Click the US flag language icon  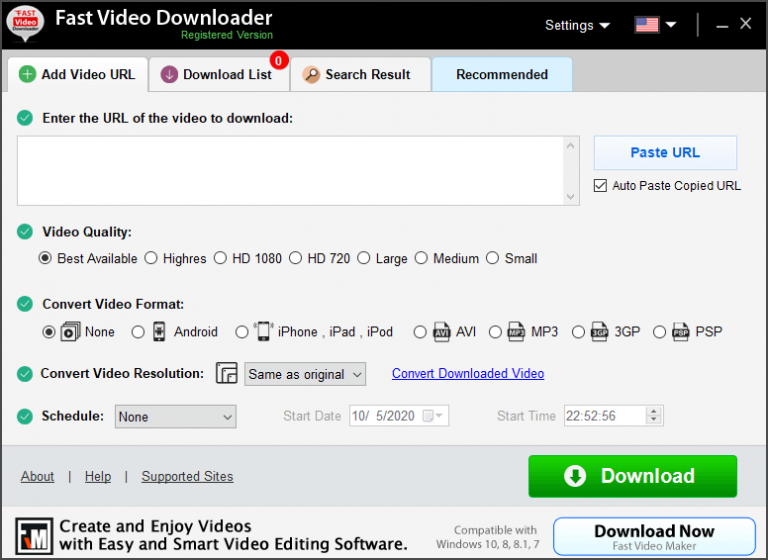tap(647, 24)
